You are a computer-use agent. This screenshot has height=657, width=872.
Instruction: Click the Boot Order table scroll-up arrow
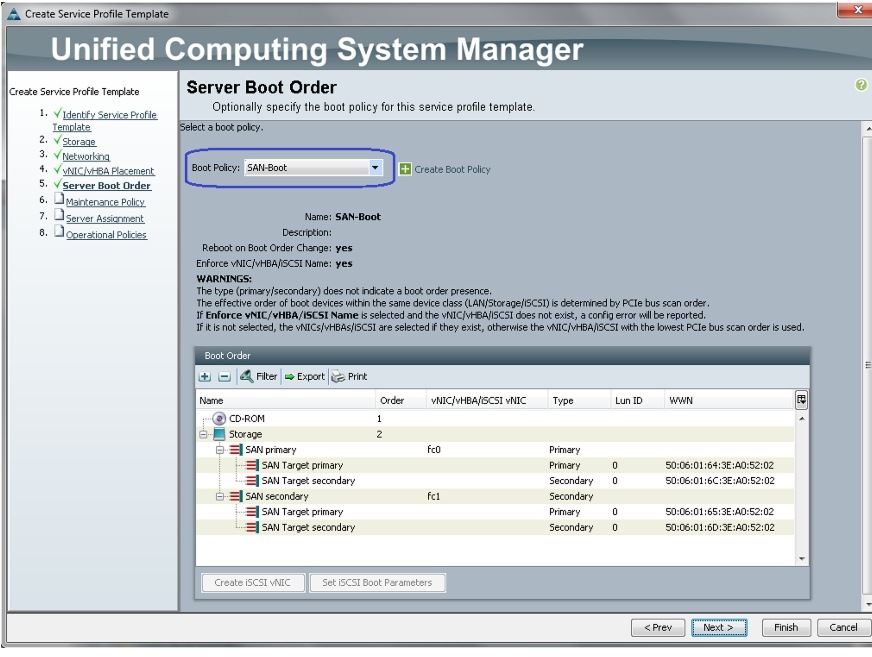[801, 418]
